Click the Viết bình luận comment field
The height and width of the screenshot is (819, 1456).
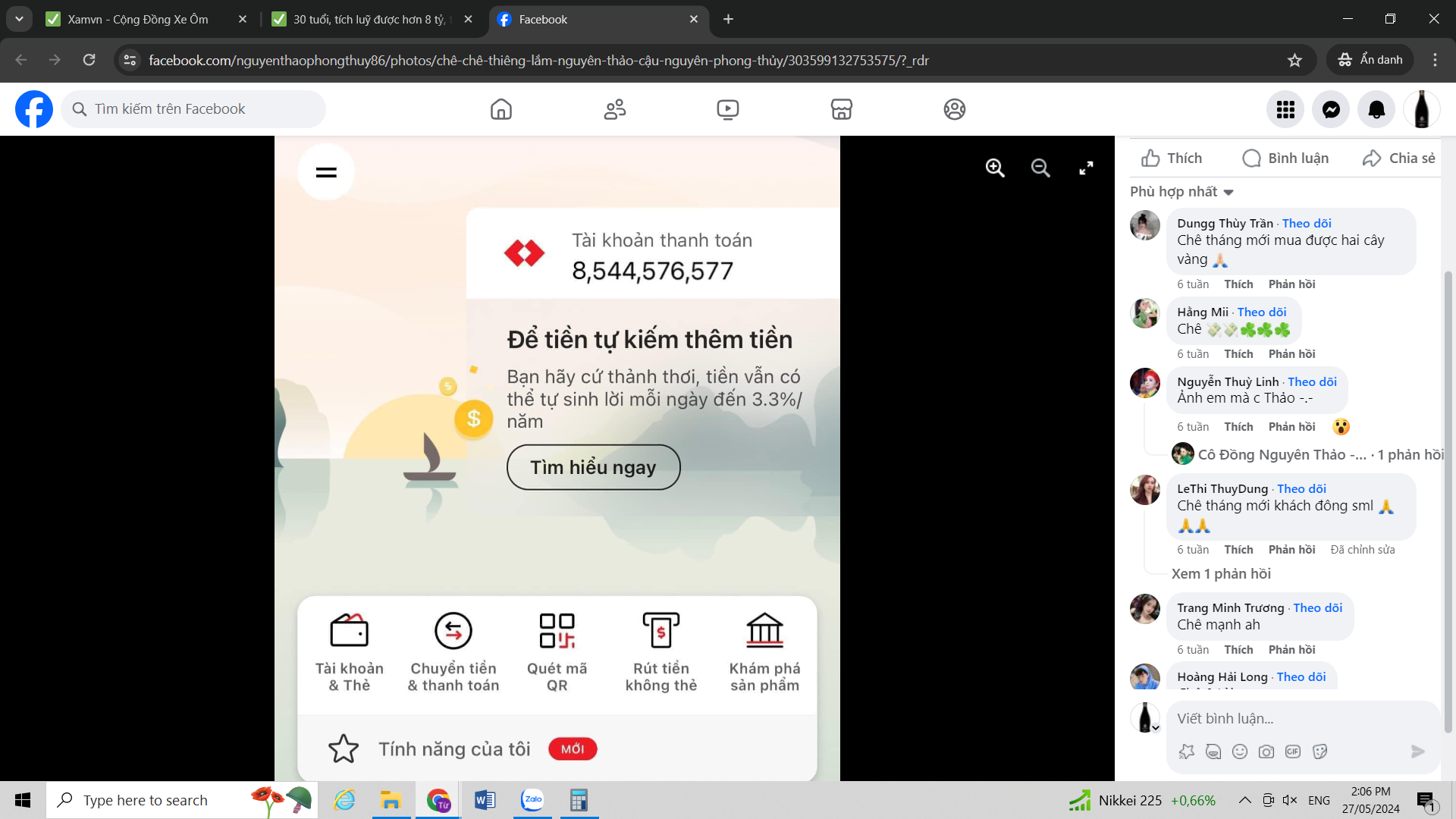pyautogui.click(x=1289, y=718)
